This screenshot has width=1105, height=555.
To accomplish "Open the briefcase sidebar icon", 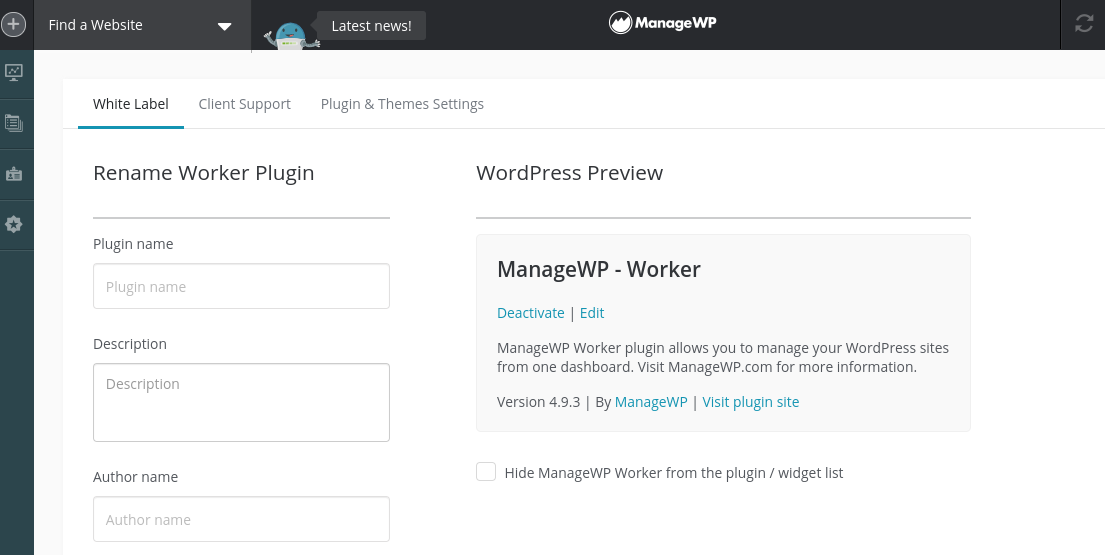I will click(x=14, y=174).
